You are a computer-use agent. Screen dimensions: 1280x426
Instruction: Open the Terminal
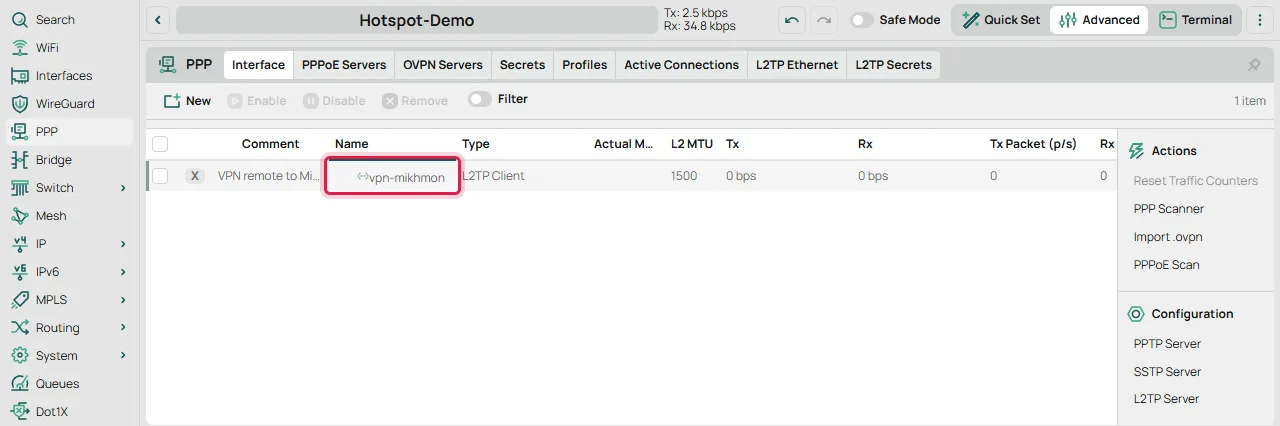[x=1196, y=20]
